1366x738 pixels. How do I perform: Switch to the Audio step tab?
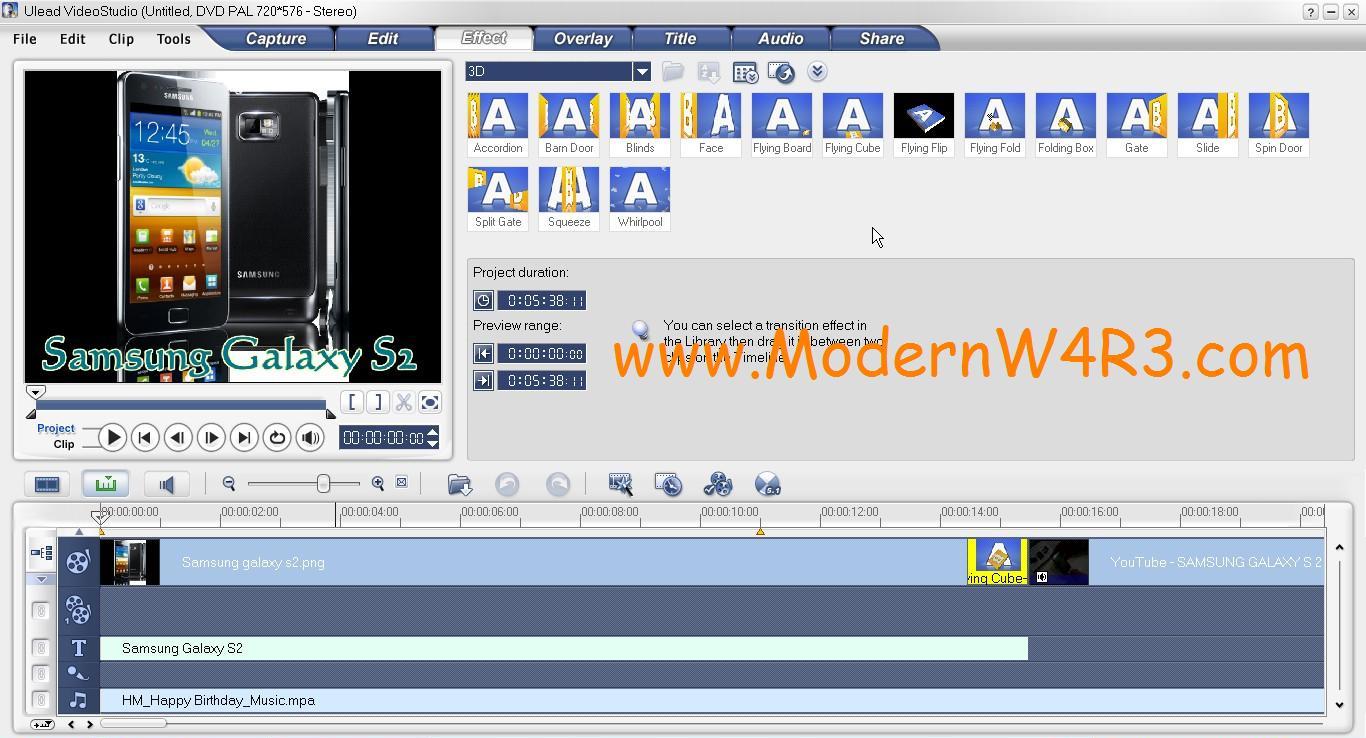pyautogui.click(x=781, y=39)
